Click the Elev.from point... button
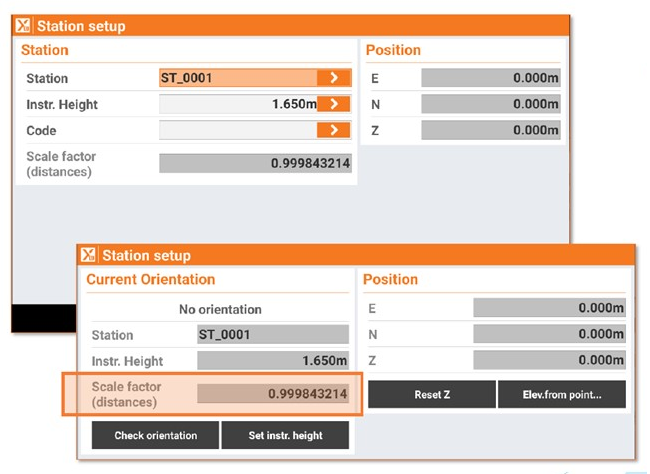This screenshot has height=474, width=650. tap(562, 394)
